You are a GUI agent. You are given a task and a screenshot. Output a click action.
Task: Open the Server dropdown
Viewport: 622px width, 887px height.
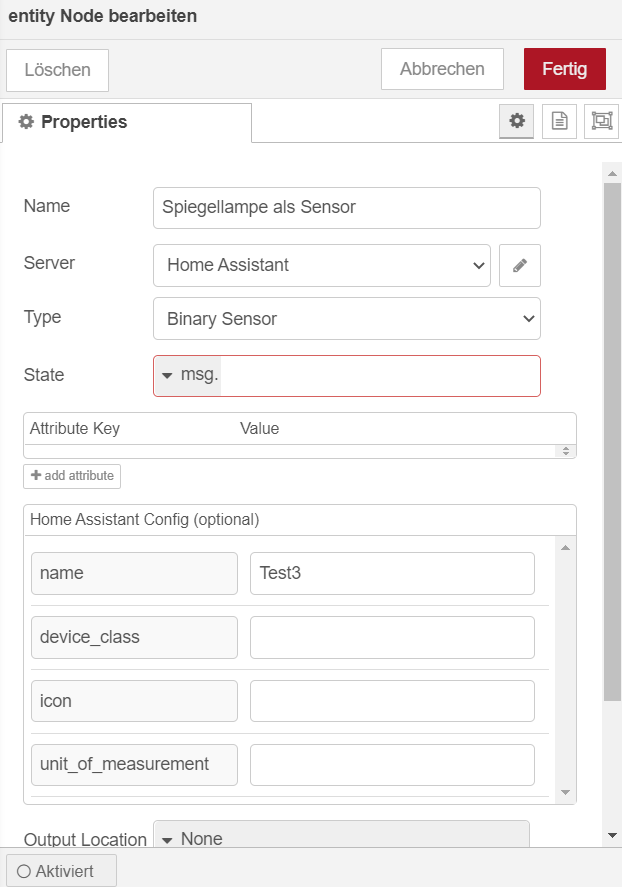pyautogui.click(x=321, y=265)
